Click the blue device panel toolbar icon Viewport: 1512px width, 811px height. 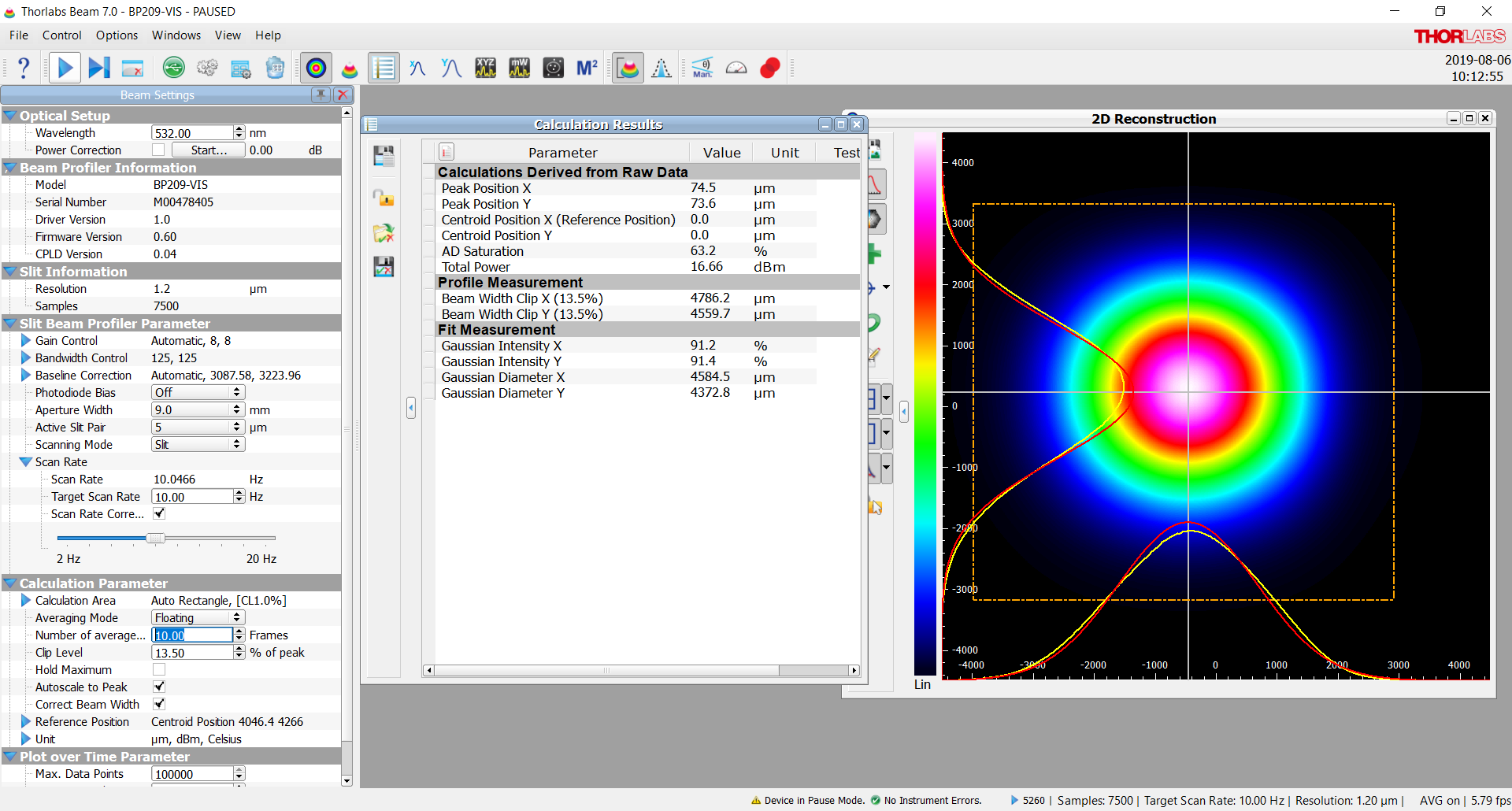275,69
